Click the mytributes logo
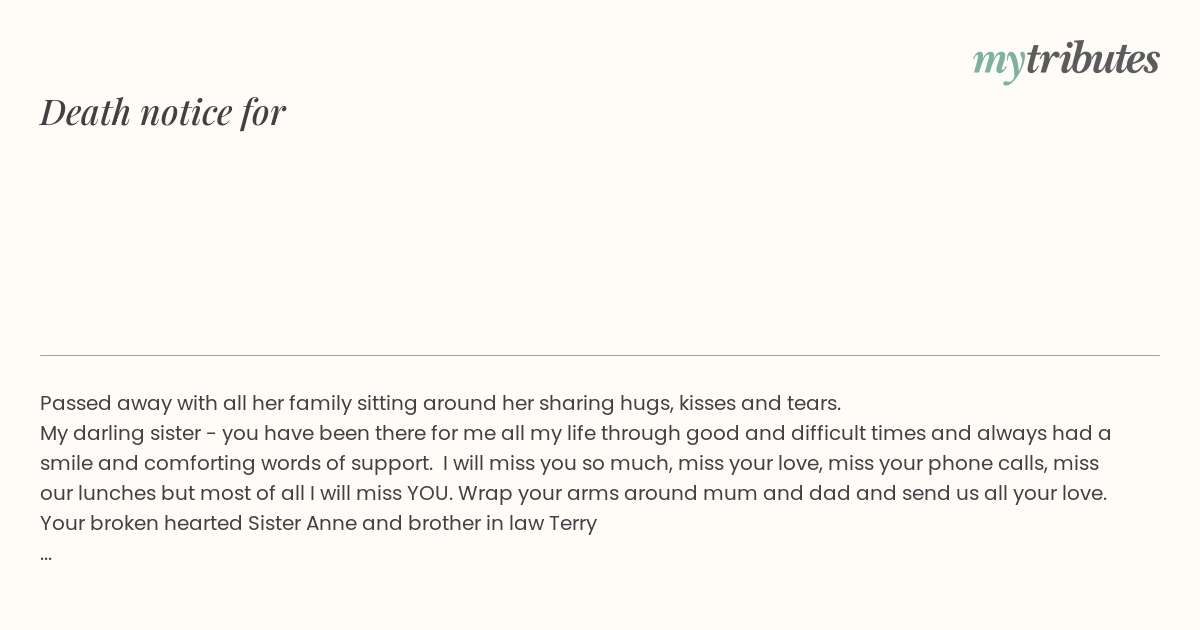The width and height of the screenshot is (1200, 630). coord(1066,60)
